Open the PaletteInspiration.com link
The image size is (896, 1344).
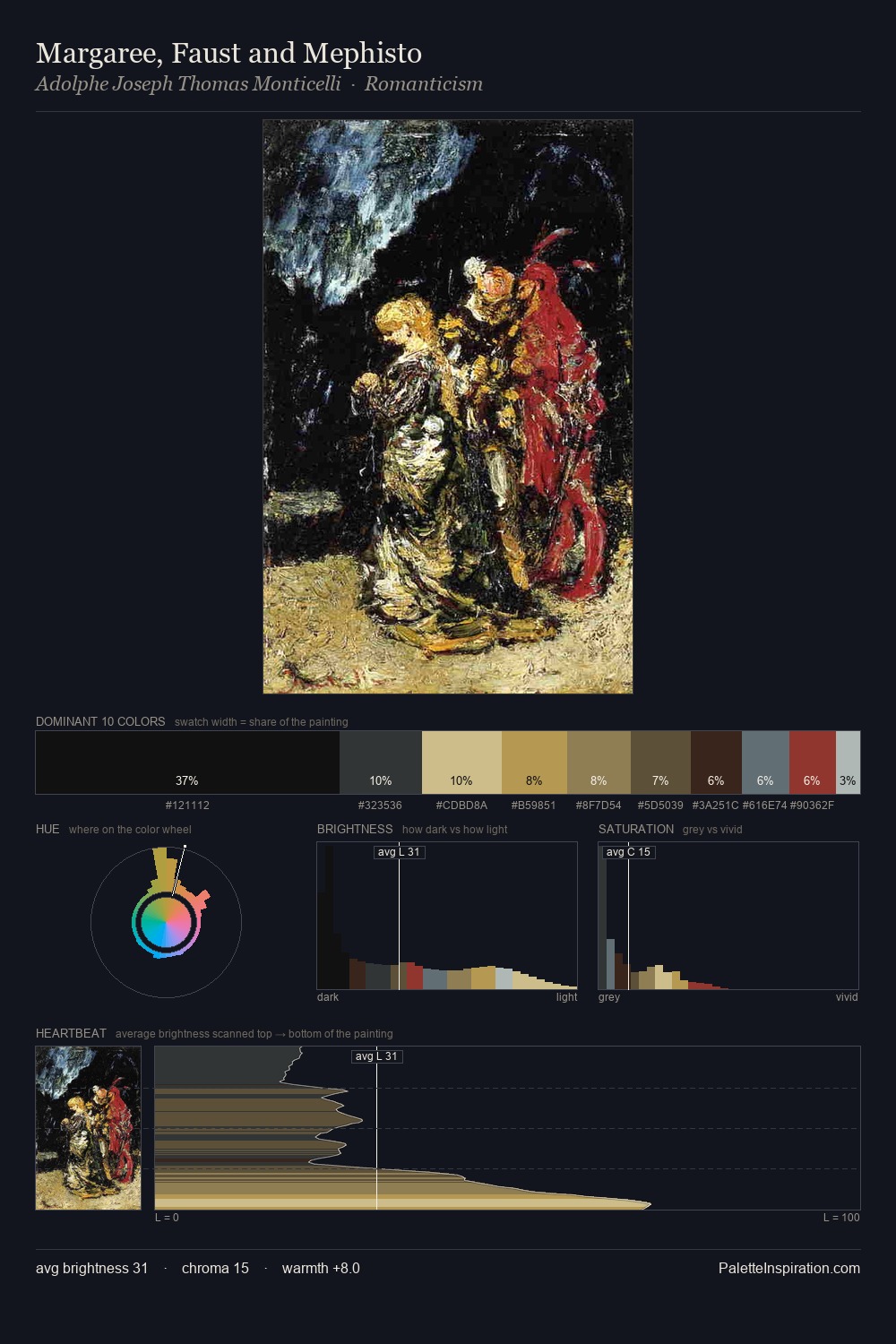[789, 1268]
